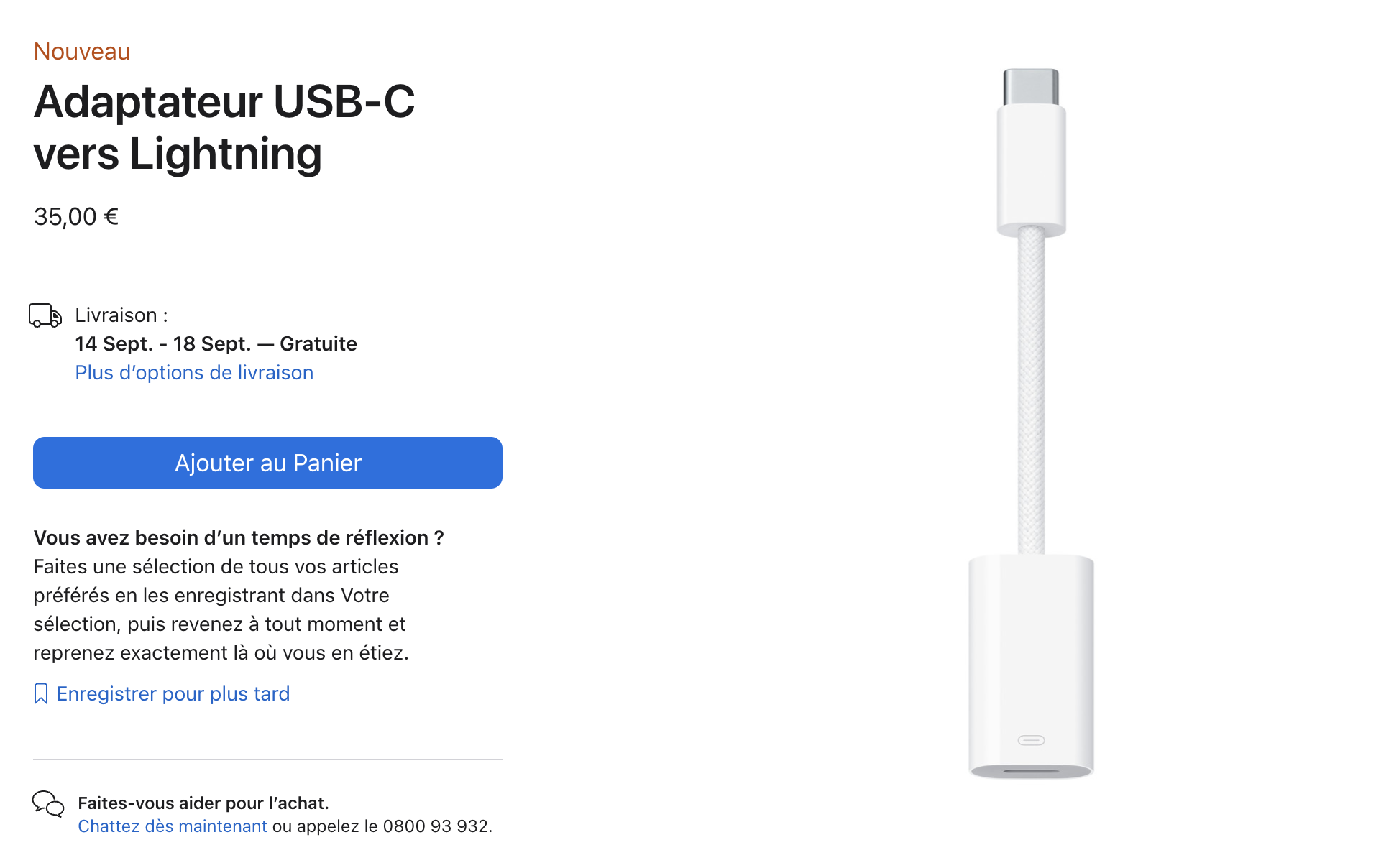Start chat with Chattez dès maintenant
1399x868 pixels.
tap(173, 826)
